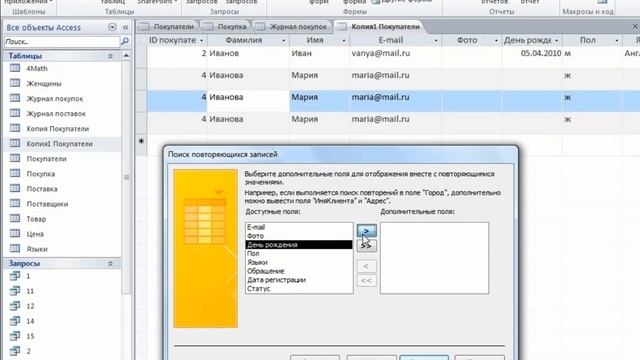Open query 11 icon

(x=15, y=291)
